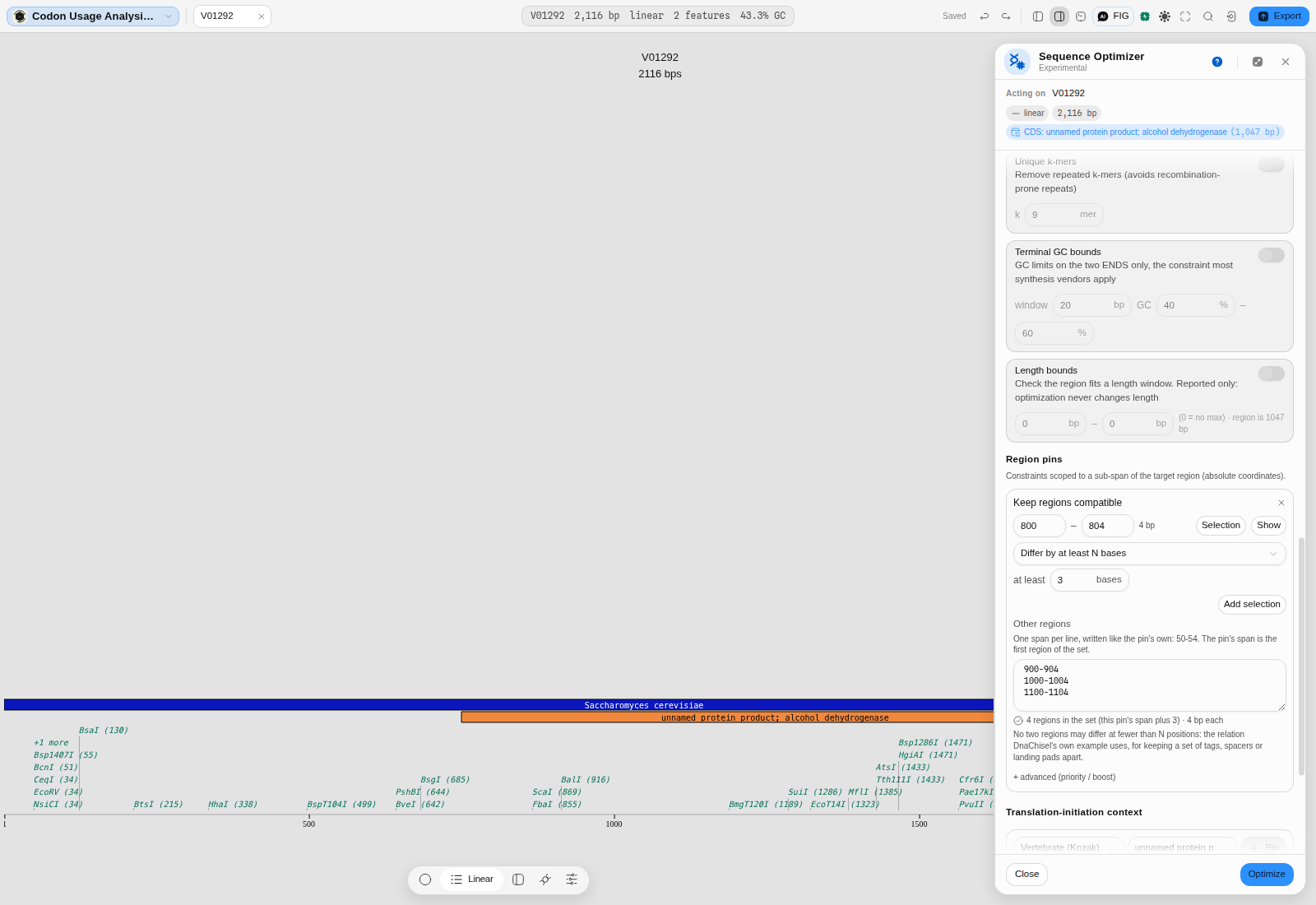The image size is (1316, 905).
Task: Click the fullscreen dashed-square icon
Action: 1185,16
